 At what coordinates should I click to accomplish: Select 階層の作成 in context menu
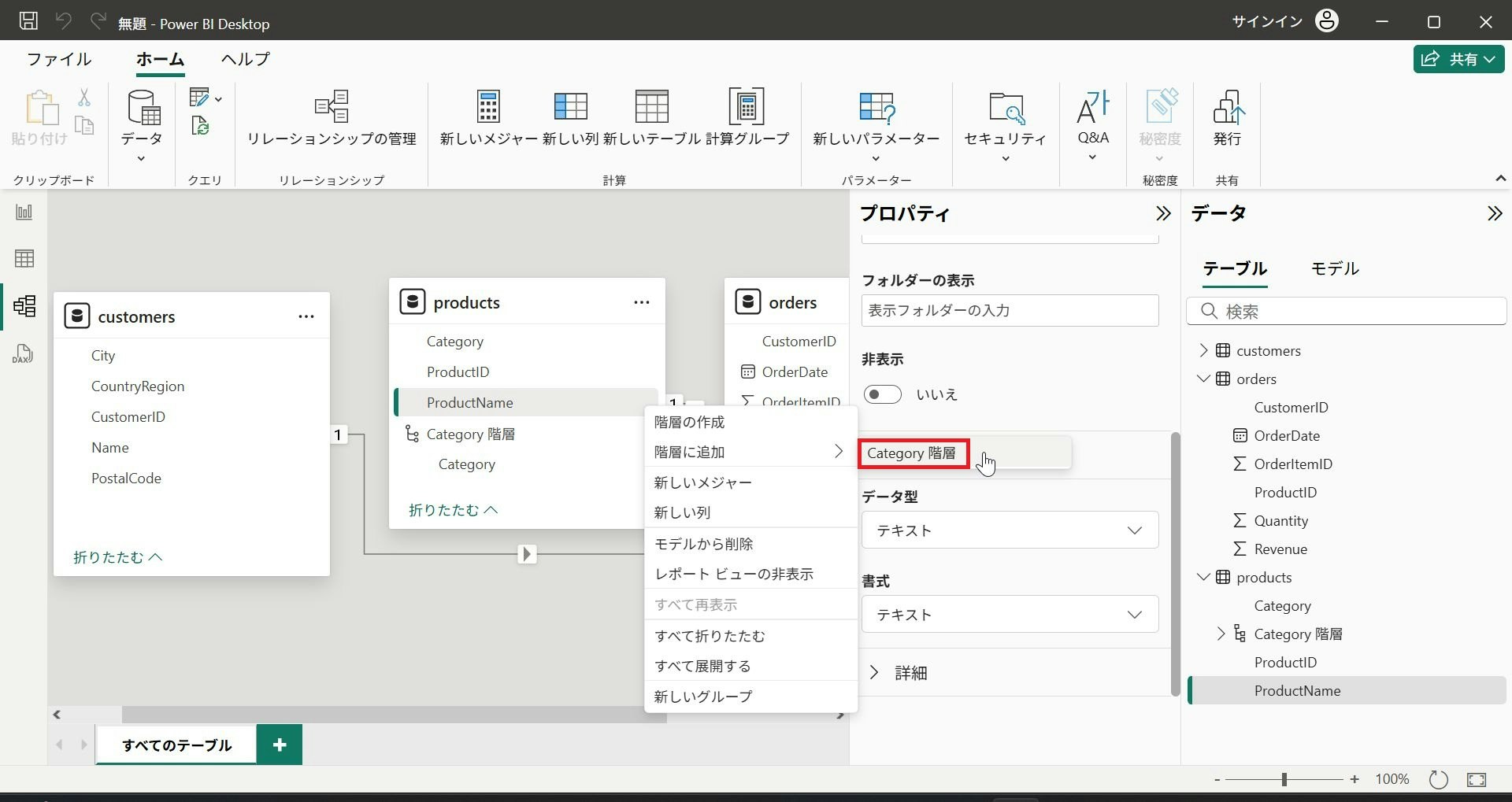tap(750, 422)
